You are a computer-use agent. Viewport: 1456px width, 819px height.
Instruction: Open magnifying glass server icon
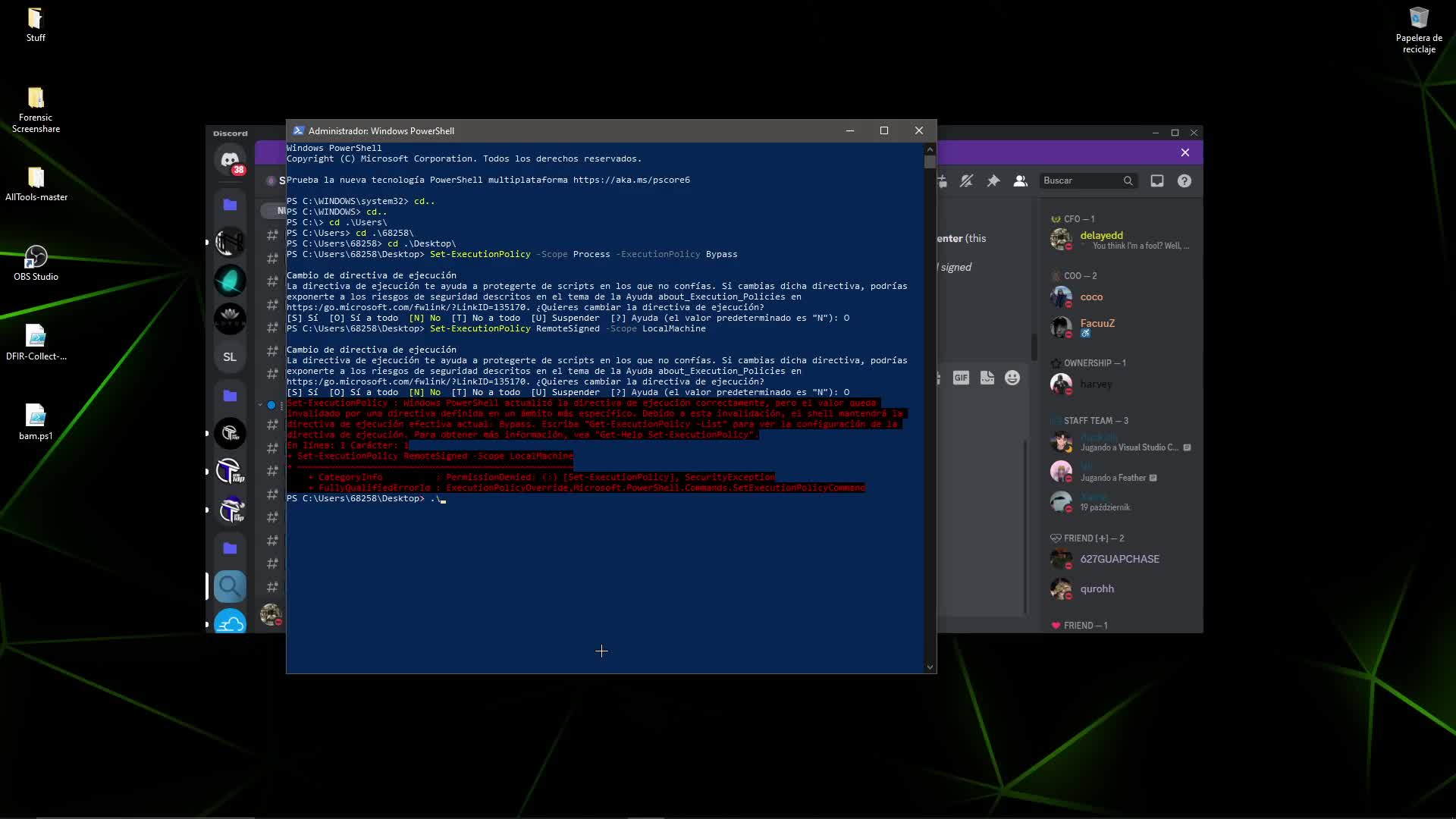(230, 586)
